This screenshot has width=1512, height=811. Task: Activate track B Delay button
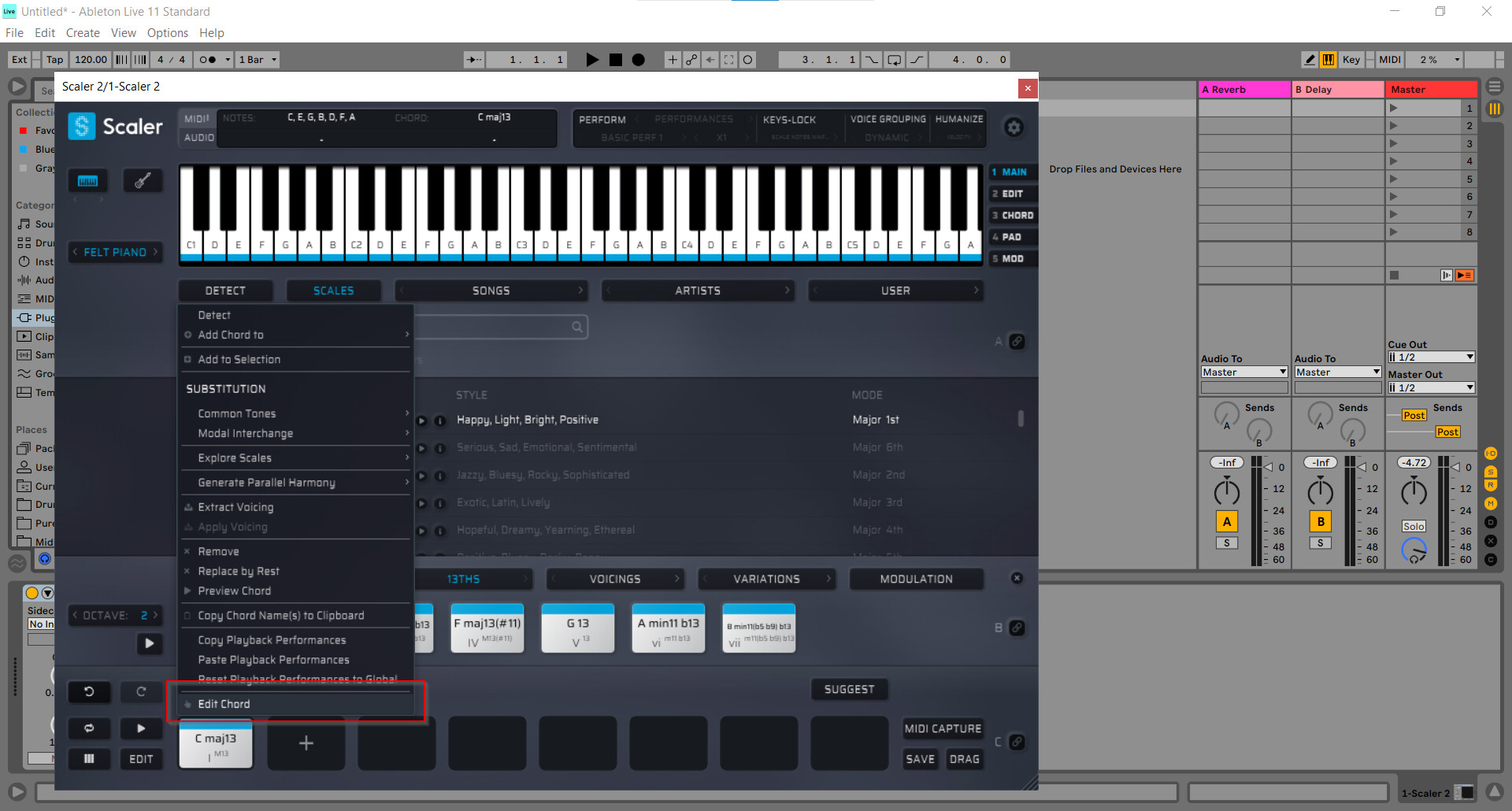point(1321,521)
